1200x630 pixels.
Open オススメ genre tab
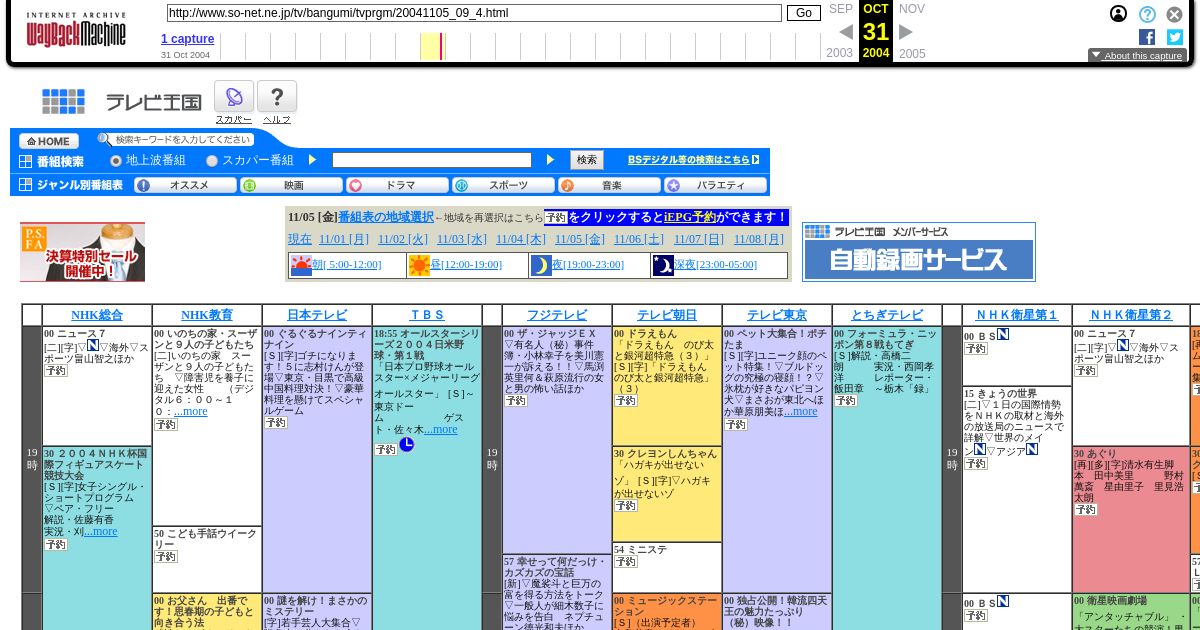click(186, 185)
